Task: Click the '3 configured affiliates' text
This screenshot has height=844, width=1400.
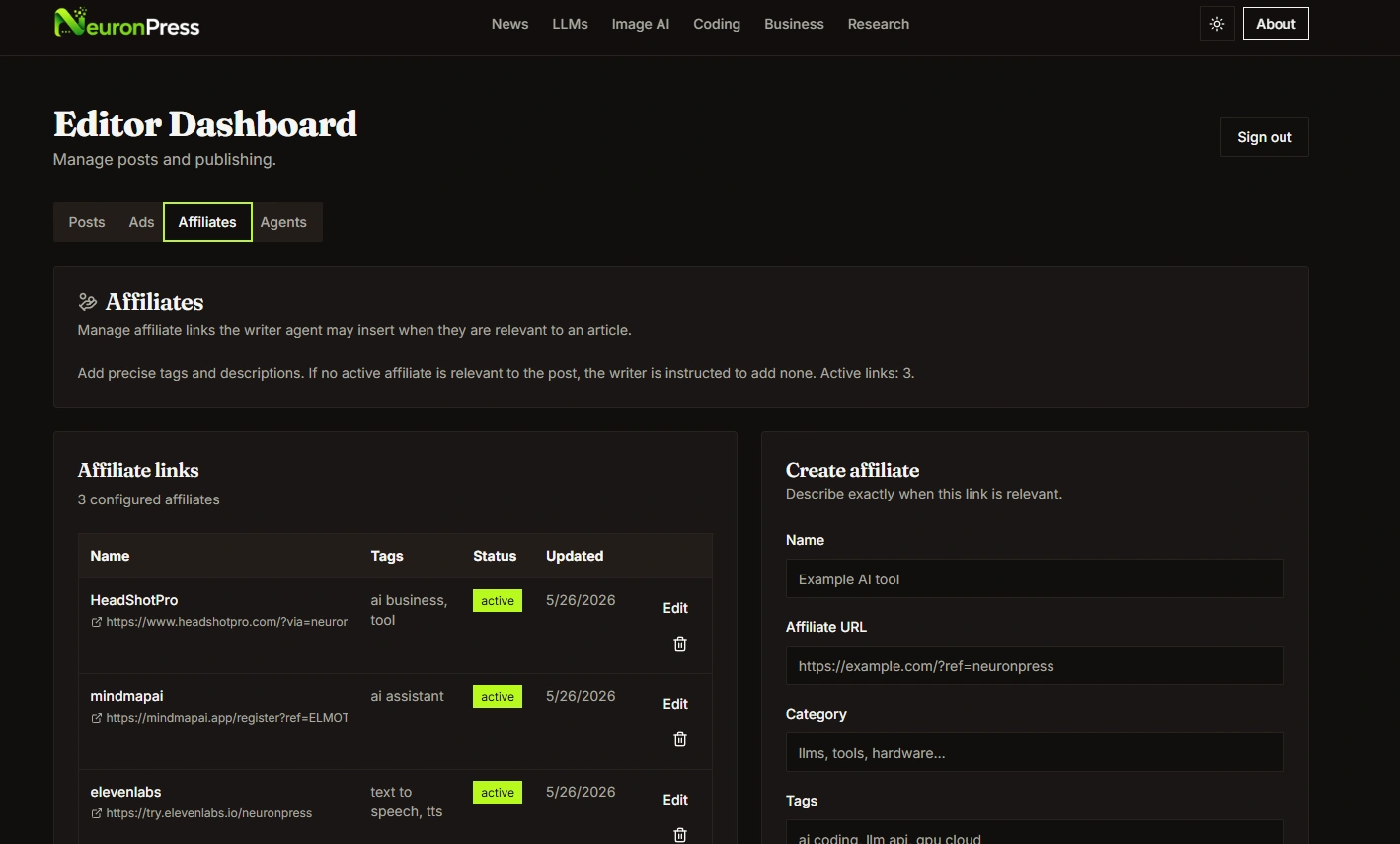Action: coord(149,499)
